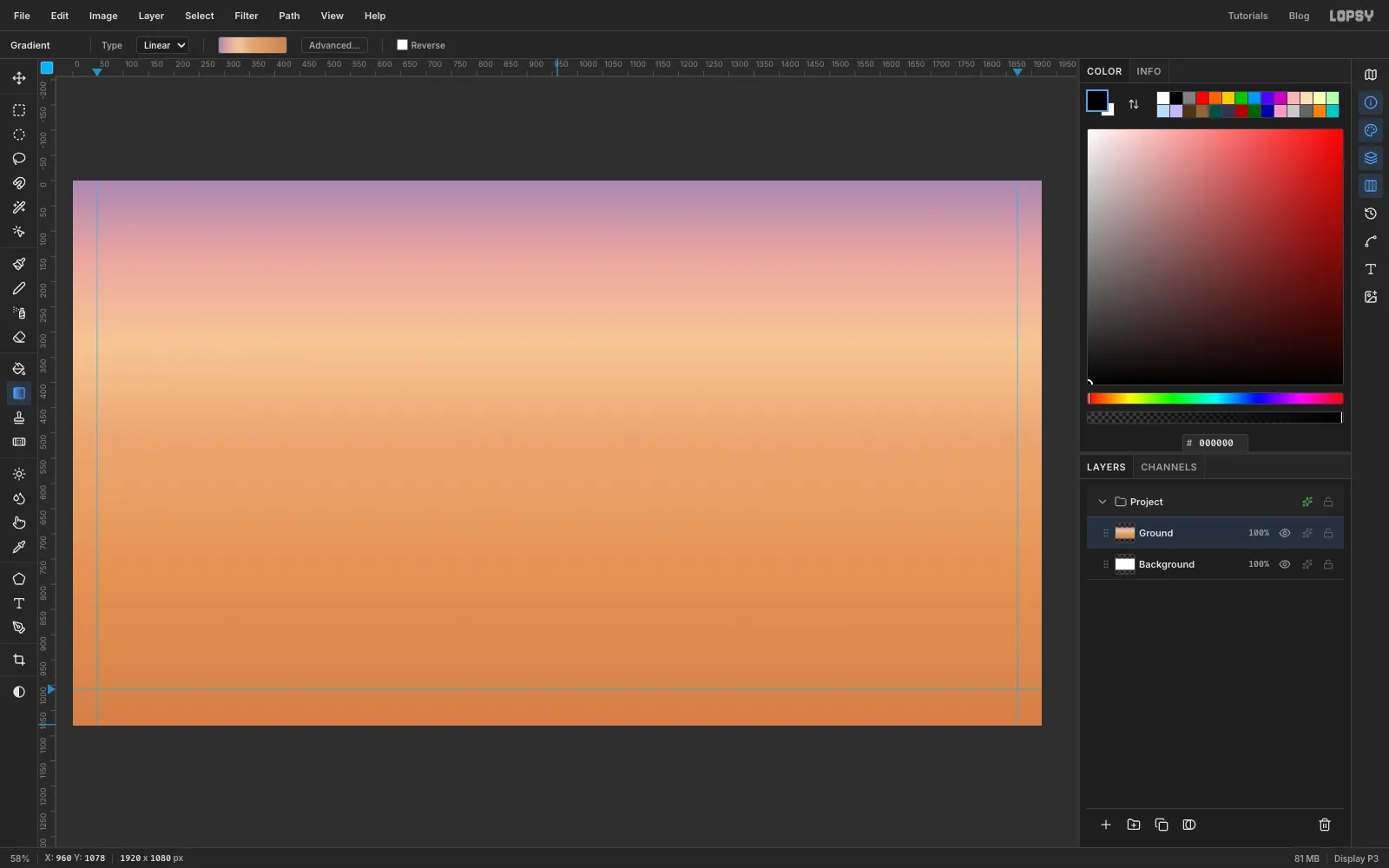Select the Smudge finger tool
1389x868 pixels.
coord(19,523)
